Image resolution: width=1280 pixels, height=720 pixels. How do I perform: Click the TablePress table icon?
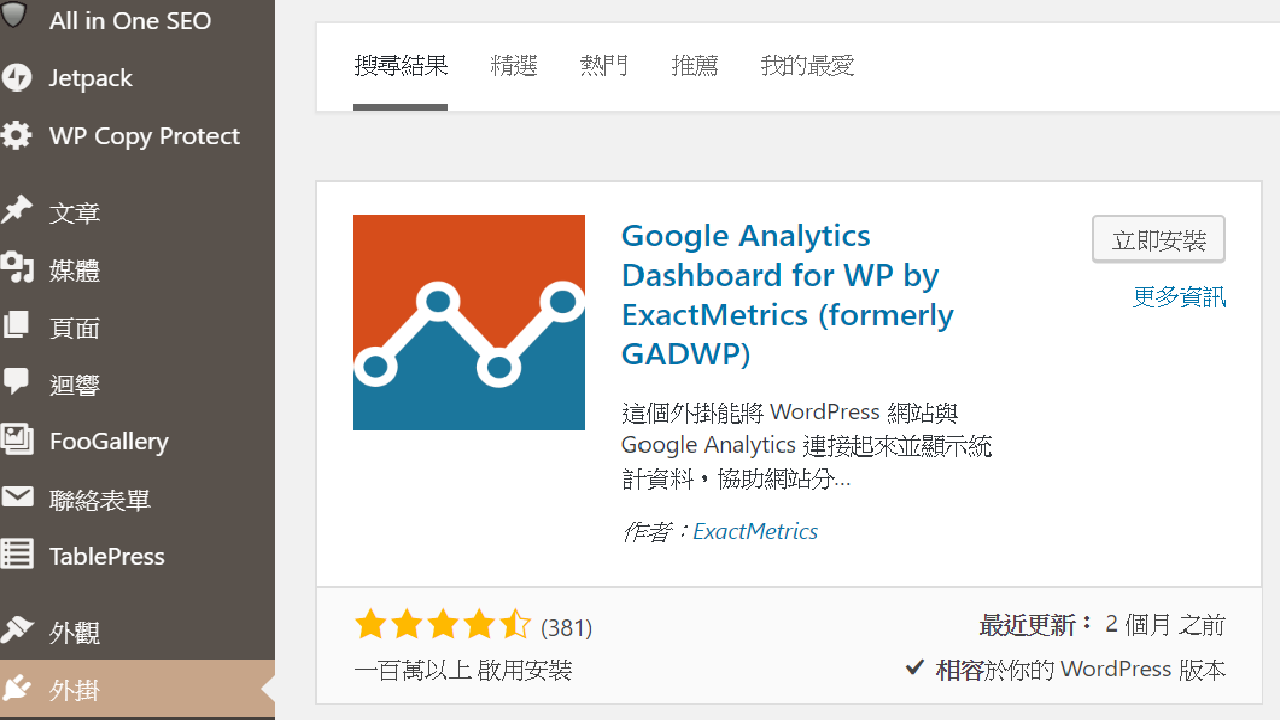point(16,556)
